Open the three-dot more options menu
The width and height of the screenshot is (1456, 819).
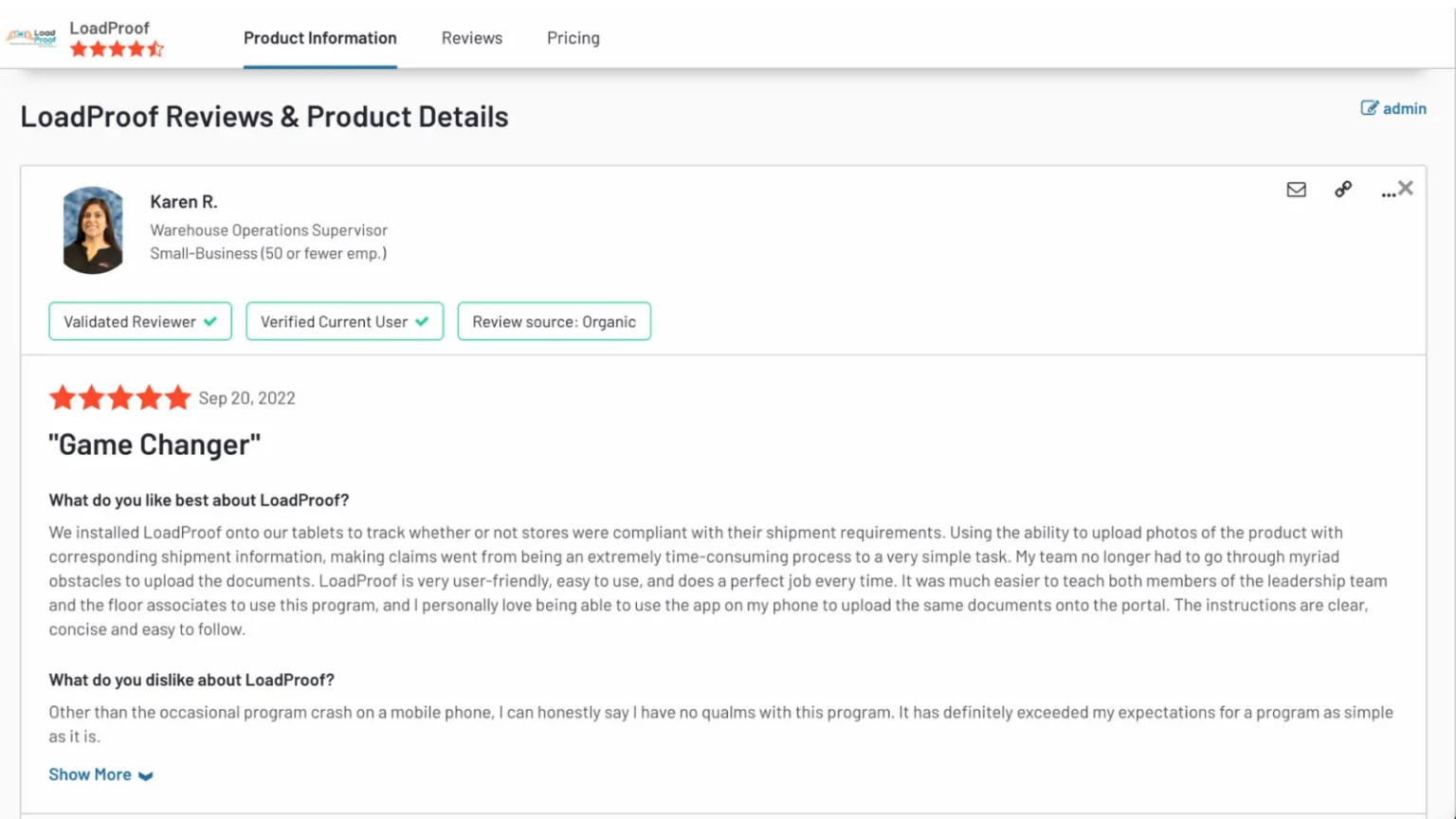(x=1388, y=193)
